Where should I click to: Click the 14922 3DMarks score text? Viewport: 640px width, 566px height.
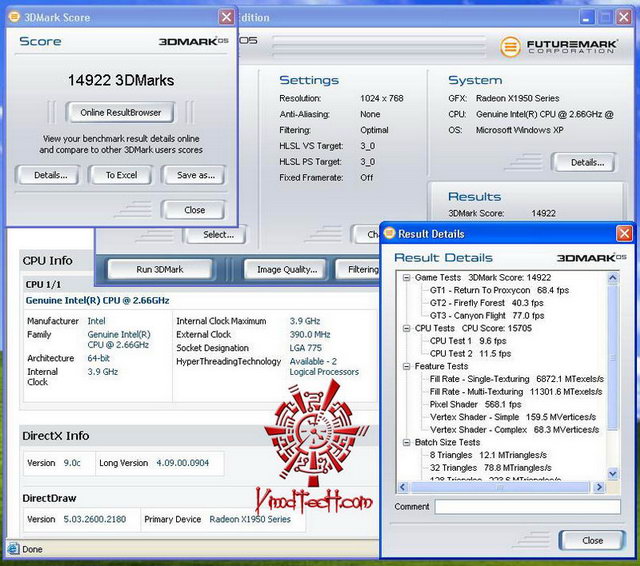[x=121, y=80]
